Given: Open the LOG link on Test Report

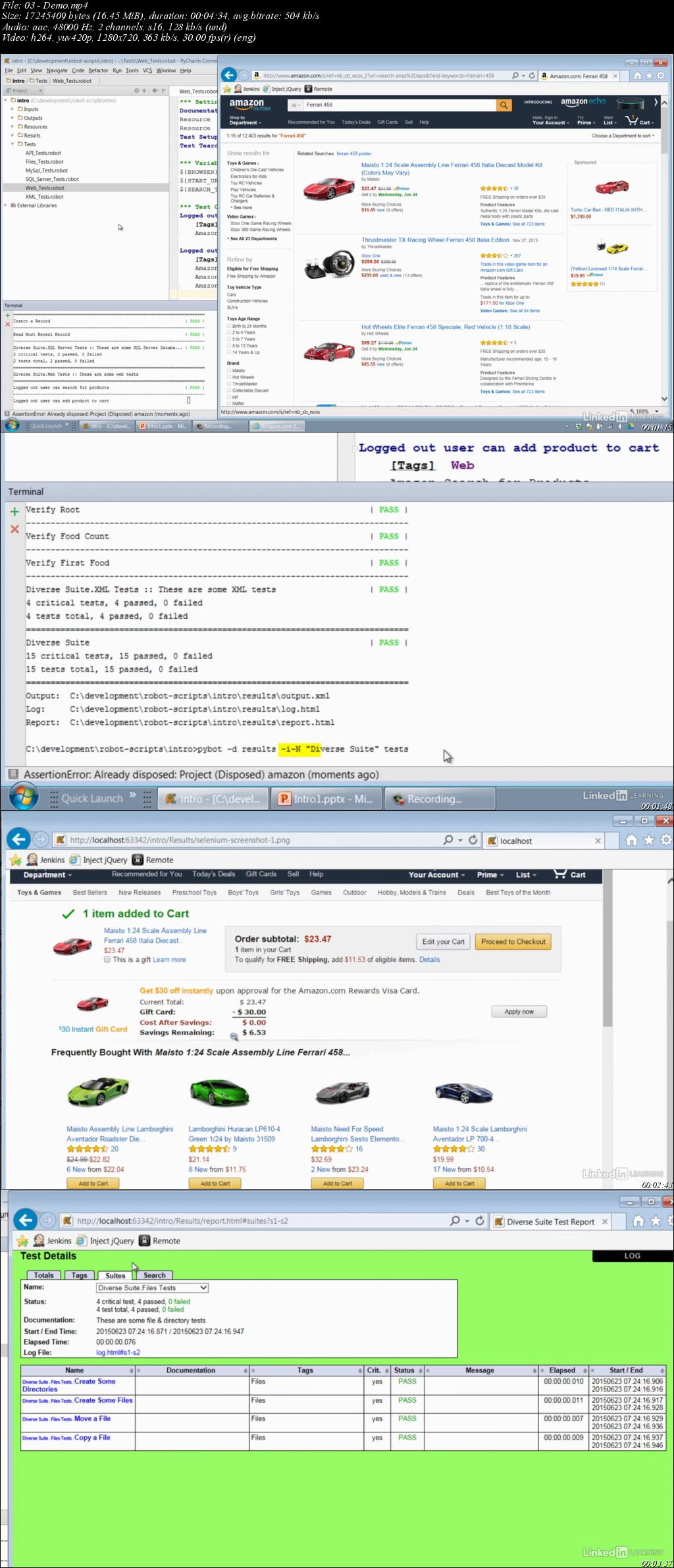Looking at the screenshot, I should pyautogui.click(x=633, y=1255).
